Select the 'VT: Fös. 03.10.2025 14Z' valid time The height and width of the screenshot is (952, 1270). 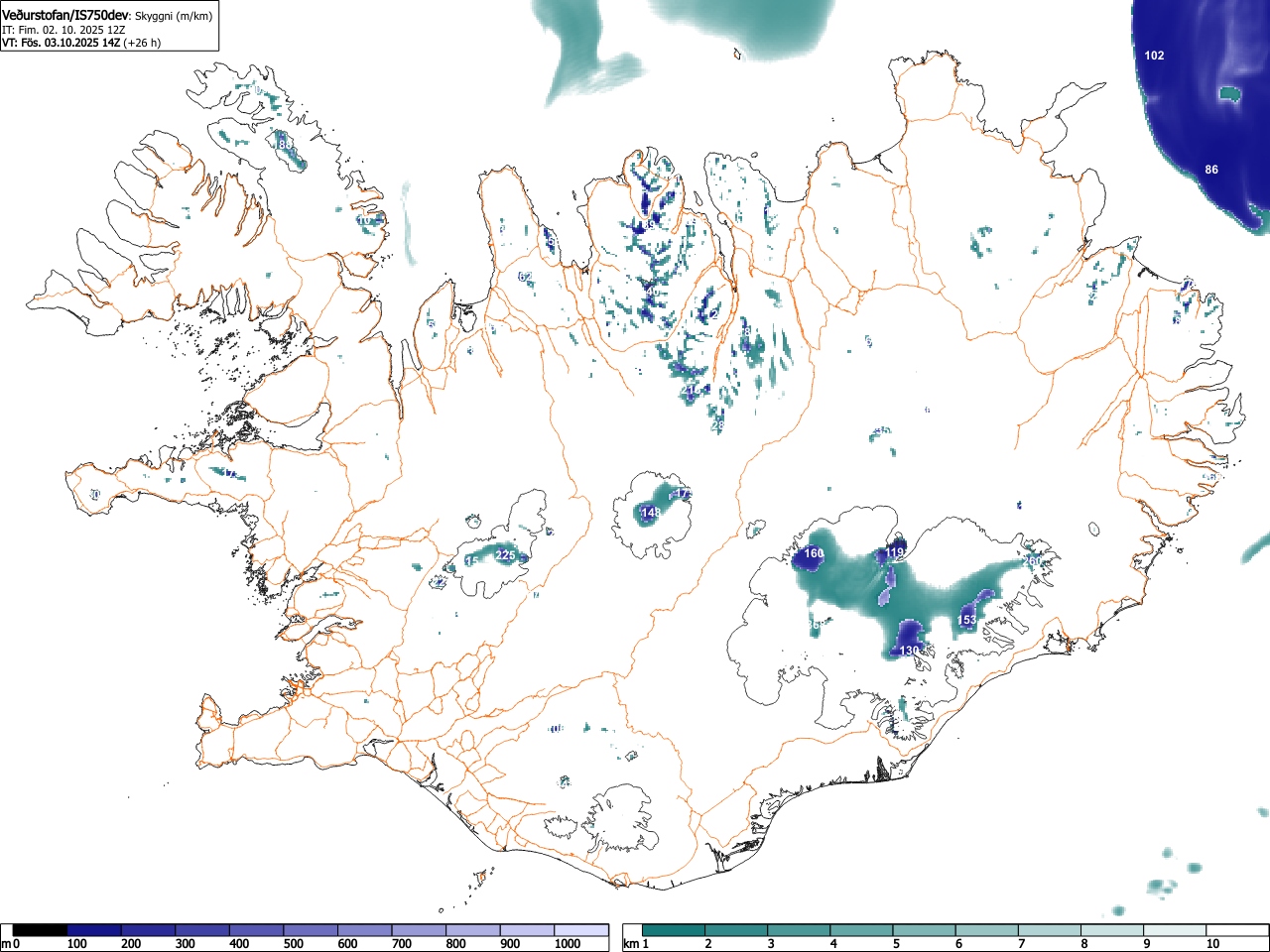[x=61, y=43]
